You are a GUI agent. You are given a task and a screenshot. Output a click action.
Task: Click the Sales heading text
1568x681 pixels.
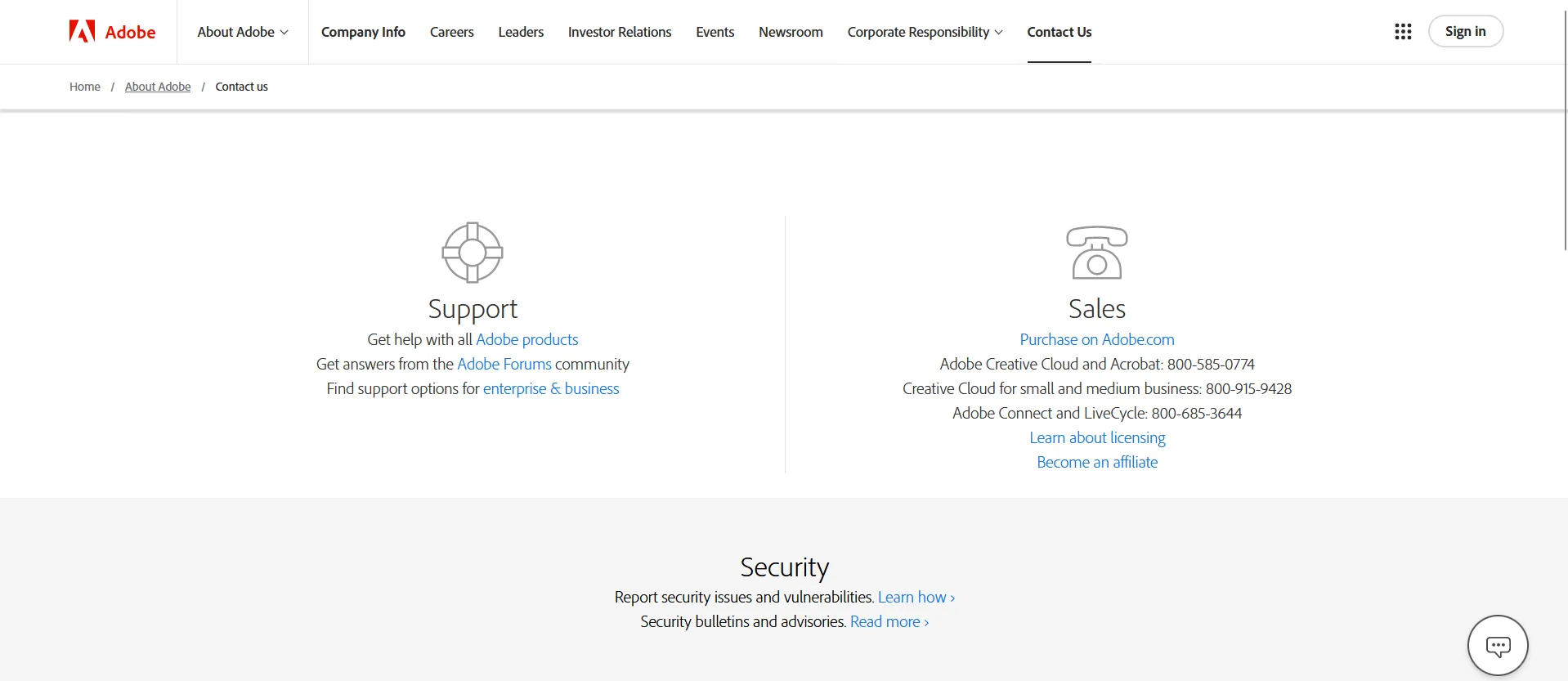point(1097,309)
